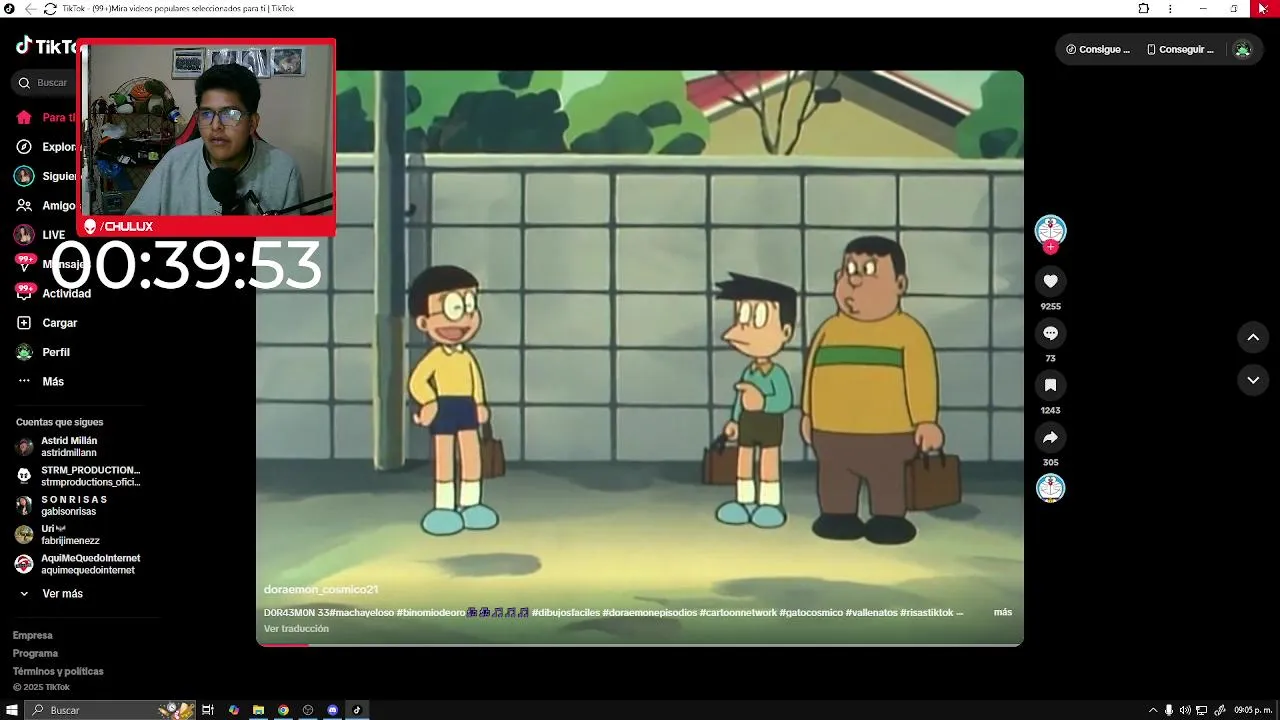Open Discord on taskbar
Viewport: 1280px width, 720px height.
tap(333, 710)
